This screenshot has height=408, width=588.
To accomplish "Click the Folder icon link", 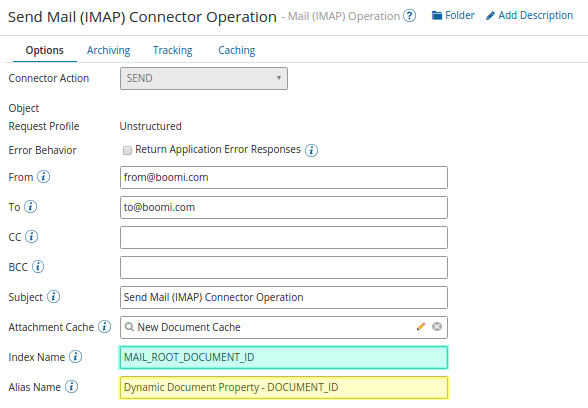I will 453,15.
